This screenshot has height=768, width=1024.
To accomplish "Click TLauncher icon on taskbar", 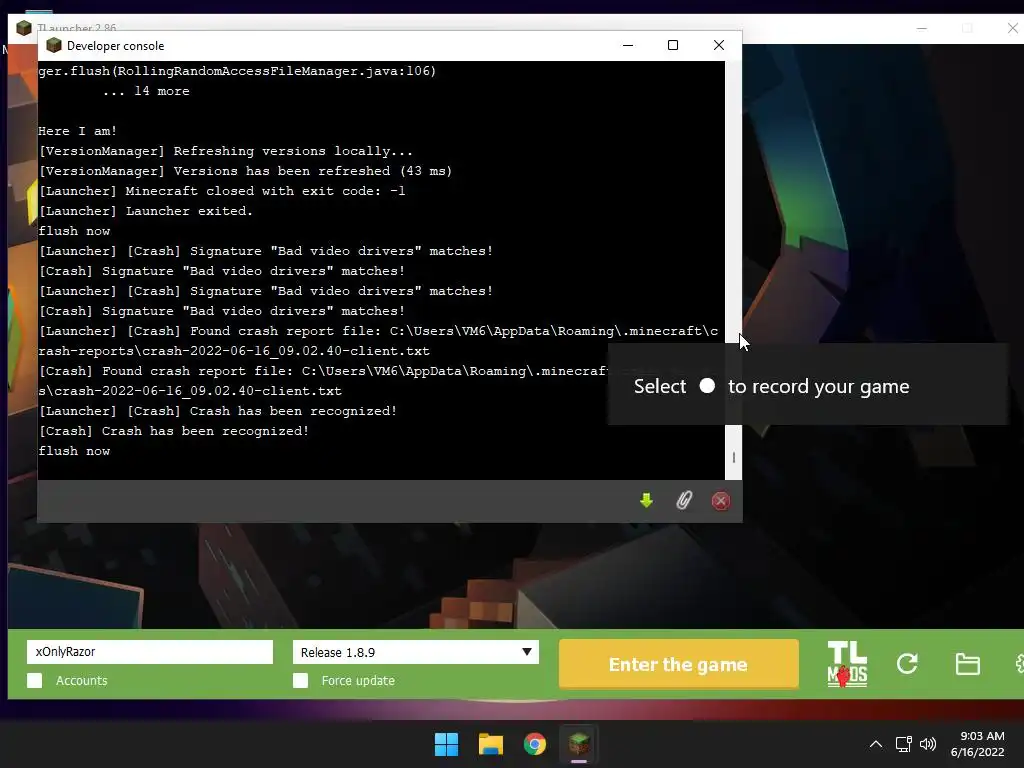I will (579, 744).
